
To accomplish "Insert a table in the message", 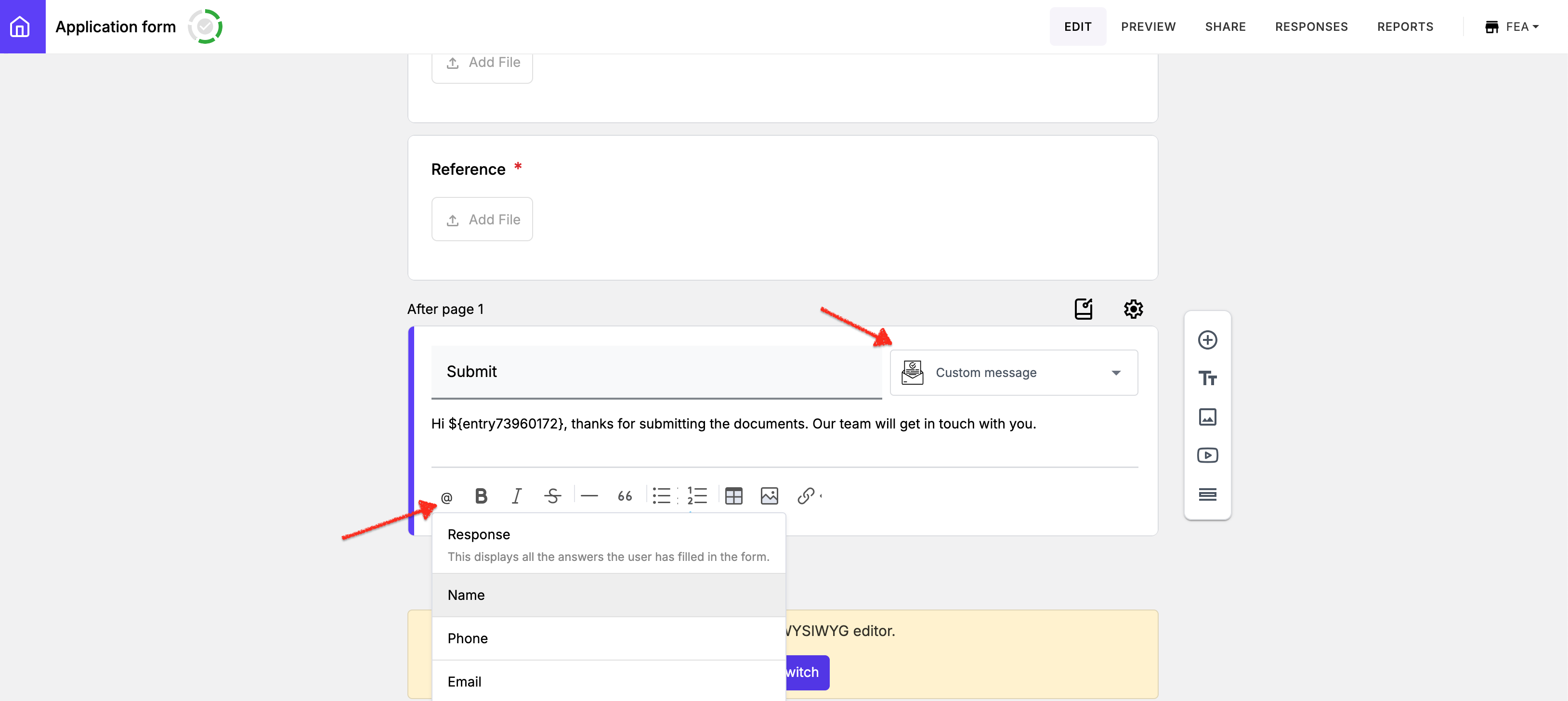I will pyautogui.click(x=733, y=496).
